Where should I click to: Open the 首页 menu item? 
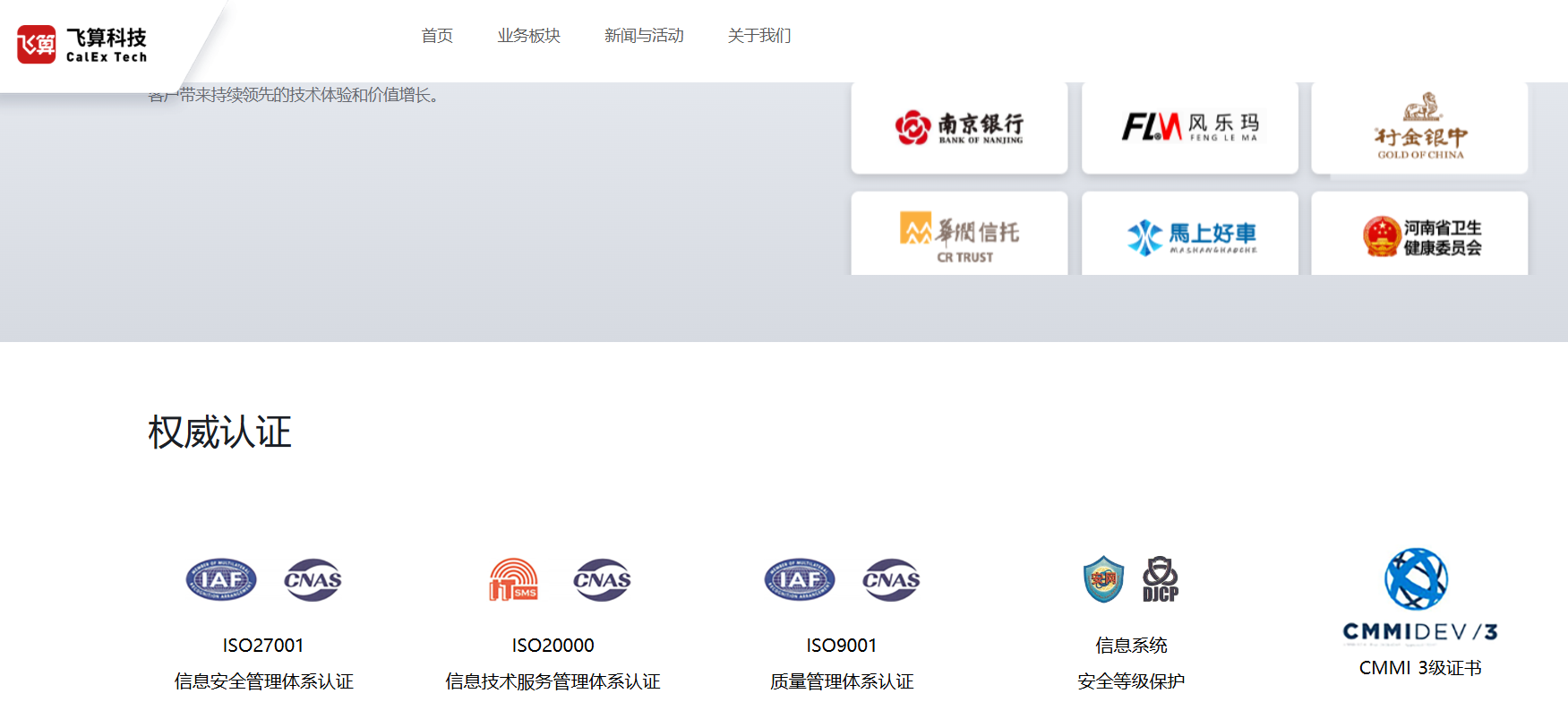[437, 36]
